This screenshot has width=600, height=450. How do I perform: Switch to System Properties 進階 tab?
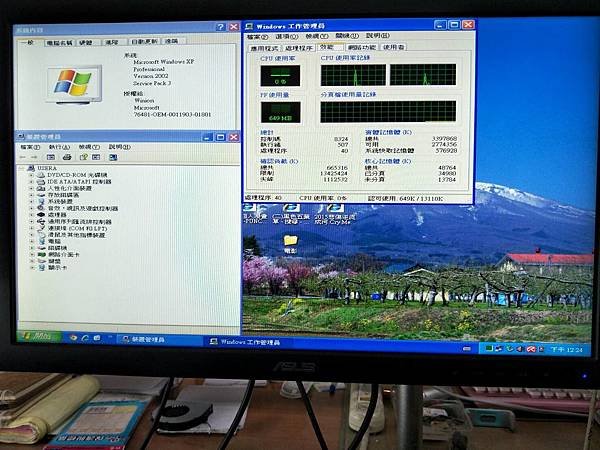click(x=112, y=42)
